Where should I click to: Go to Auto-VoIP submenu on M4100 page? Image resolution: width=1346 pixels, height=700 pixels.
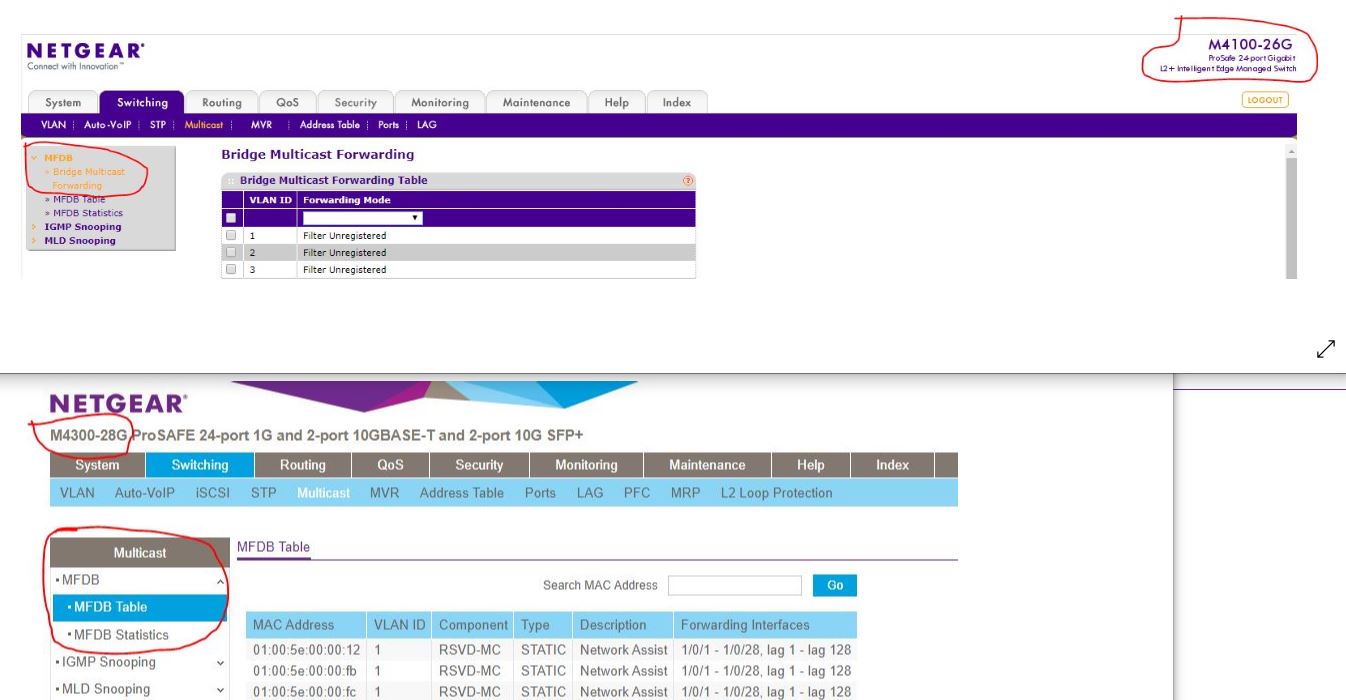106,125
